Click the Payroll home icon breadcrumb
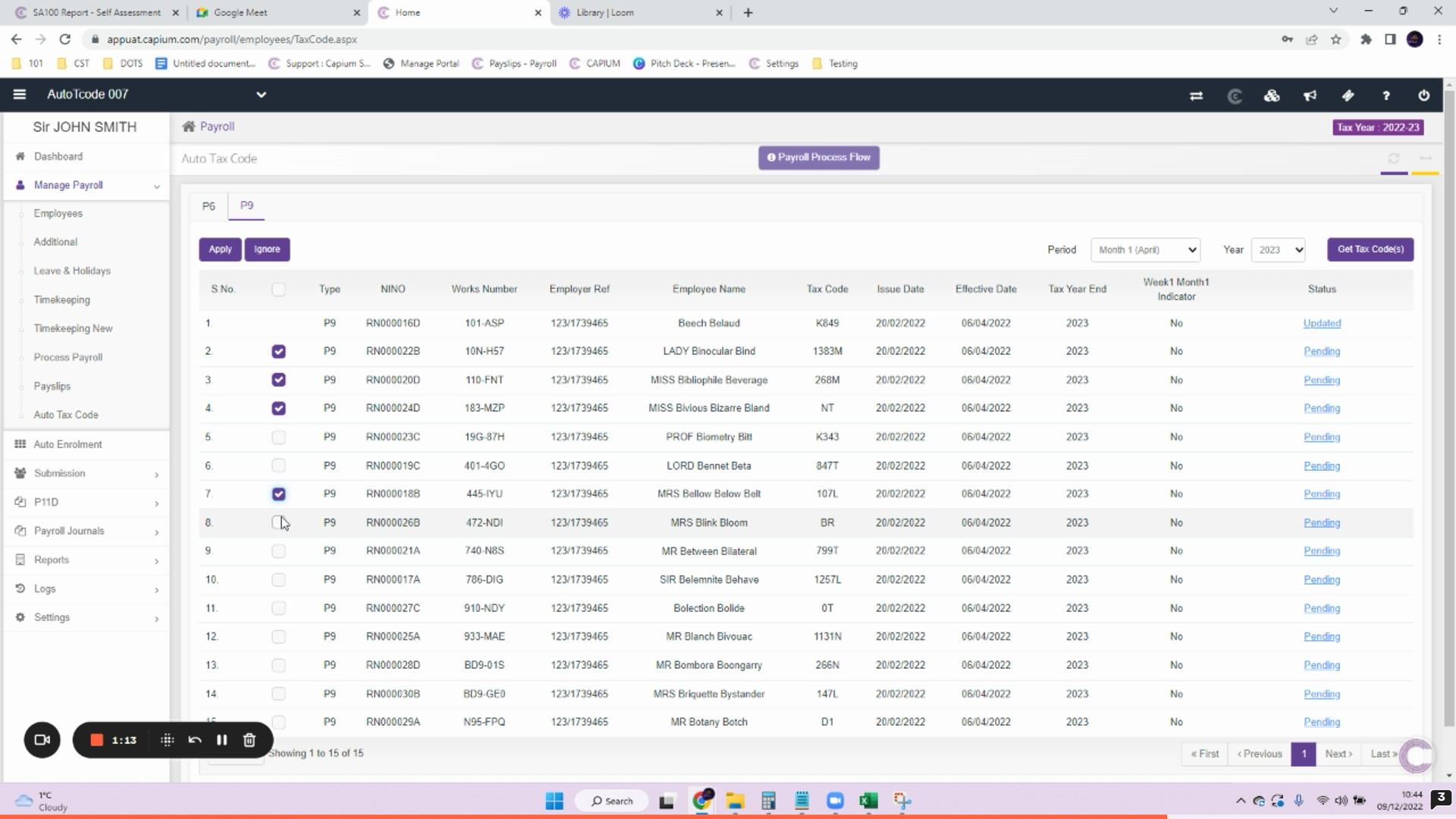This screenshot has height=819, width=1456. [189, 127]
